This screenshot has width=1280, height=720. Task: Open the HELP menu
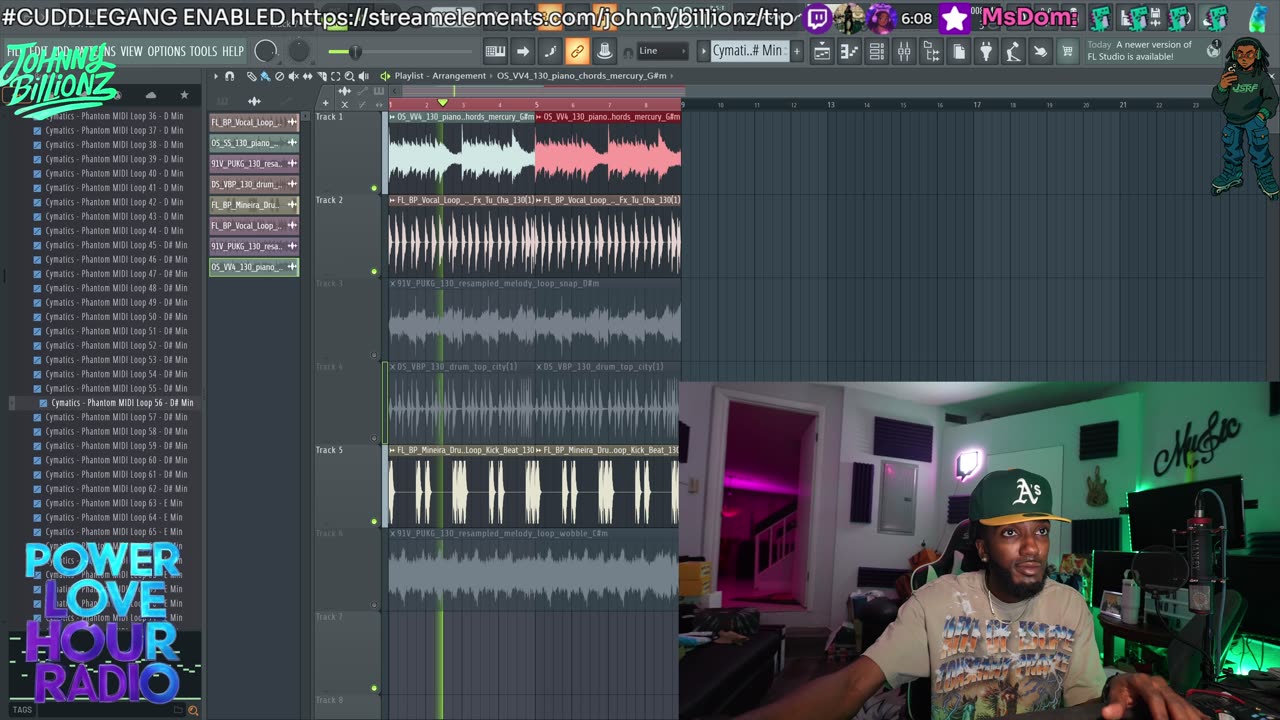pyautogui.click(x=232, y=51)
